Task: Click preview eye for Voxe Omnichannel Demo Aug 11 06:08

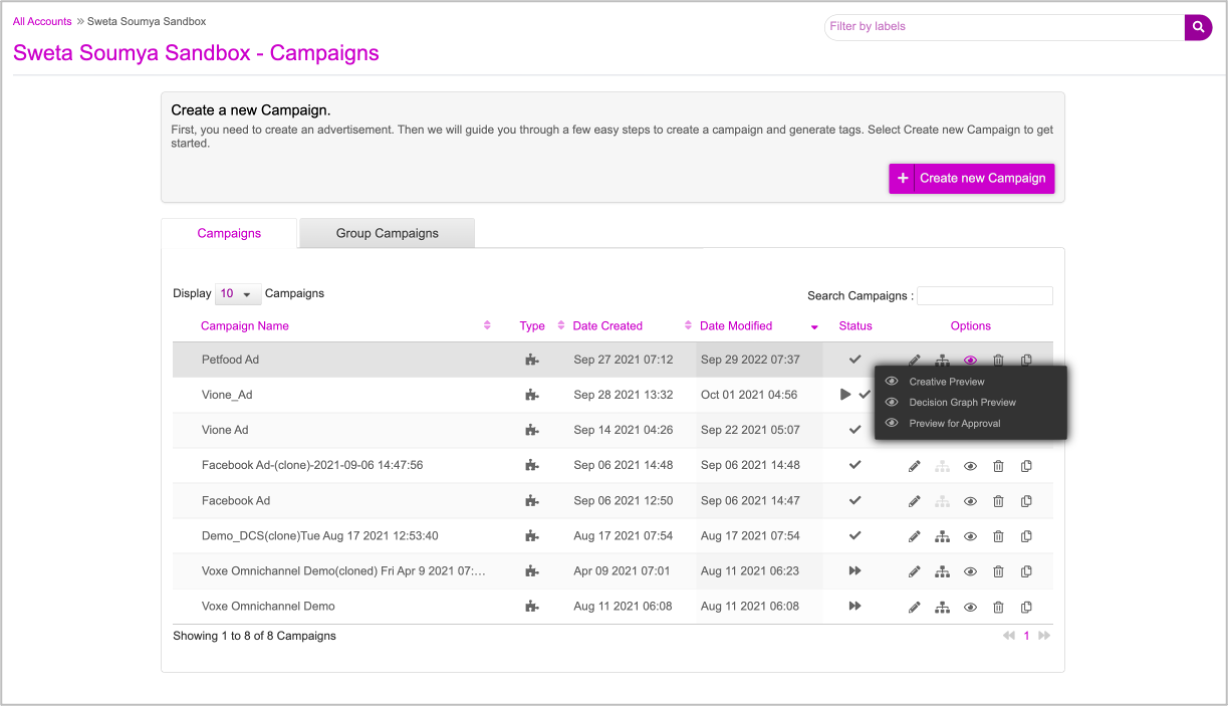Action: coord(970,607)
